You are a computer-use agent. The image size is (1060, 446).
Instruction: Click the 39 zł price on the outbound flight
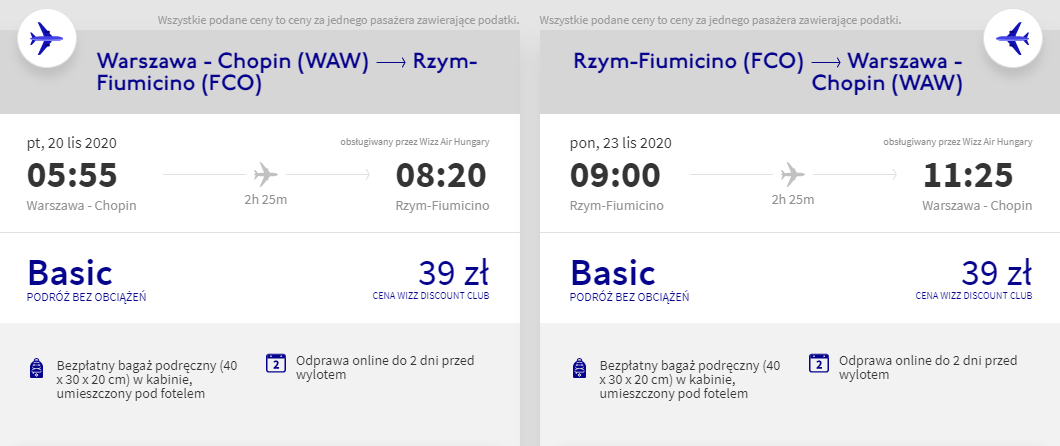click(x=453, y=273)
